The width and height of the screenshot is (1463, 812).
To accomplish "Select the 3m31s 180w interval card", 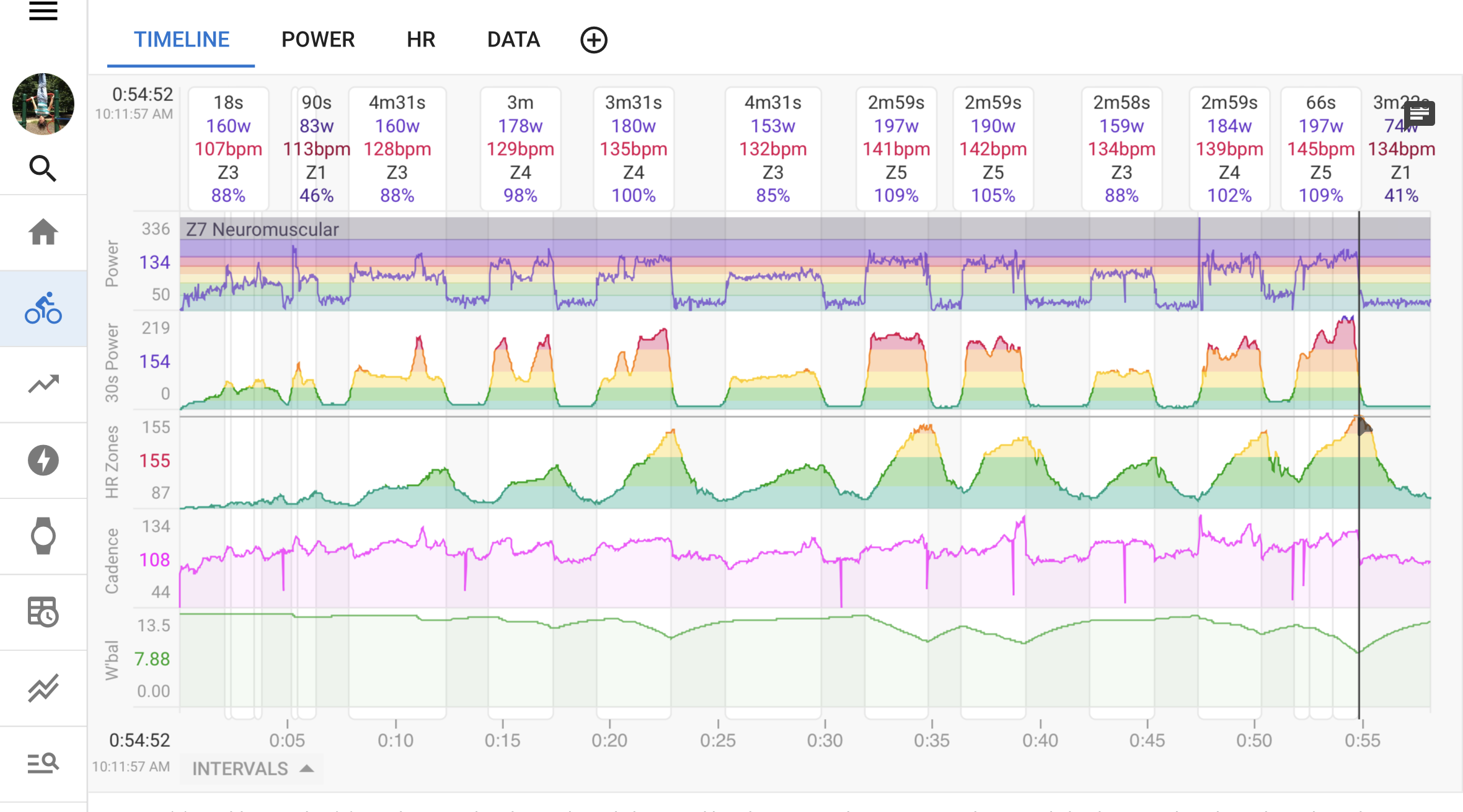I will pyautogui.click(x=633, y=149).
